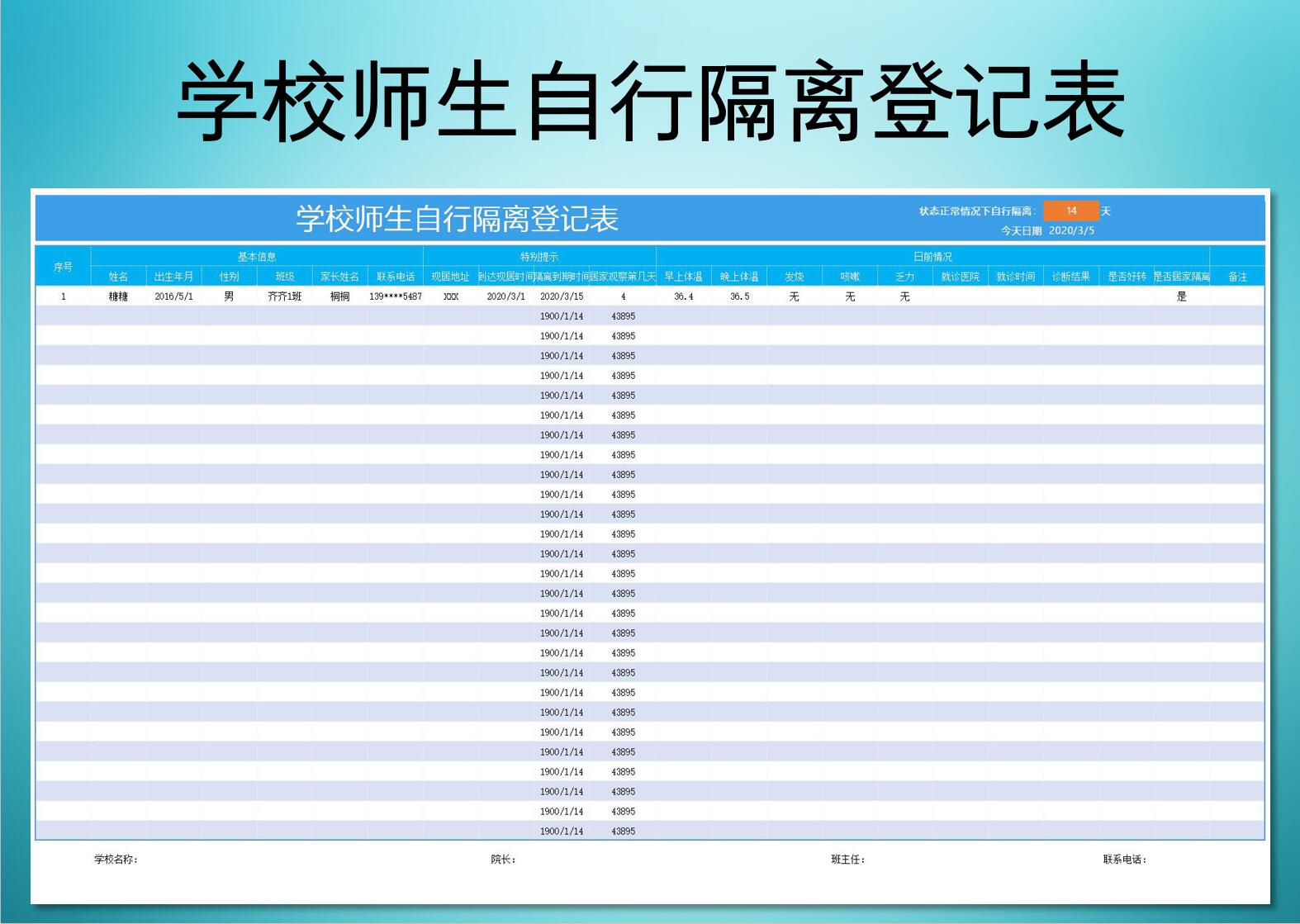
Task: Select the 姓名 column header
Action: [118, 277]
